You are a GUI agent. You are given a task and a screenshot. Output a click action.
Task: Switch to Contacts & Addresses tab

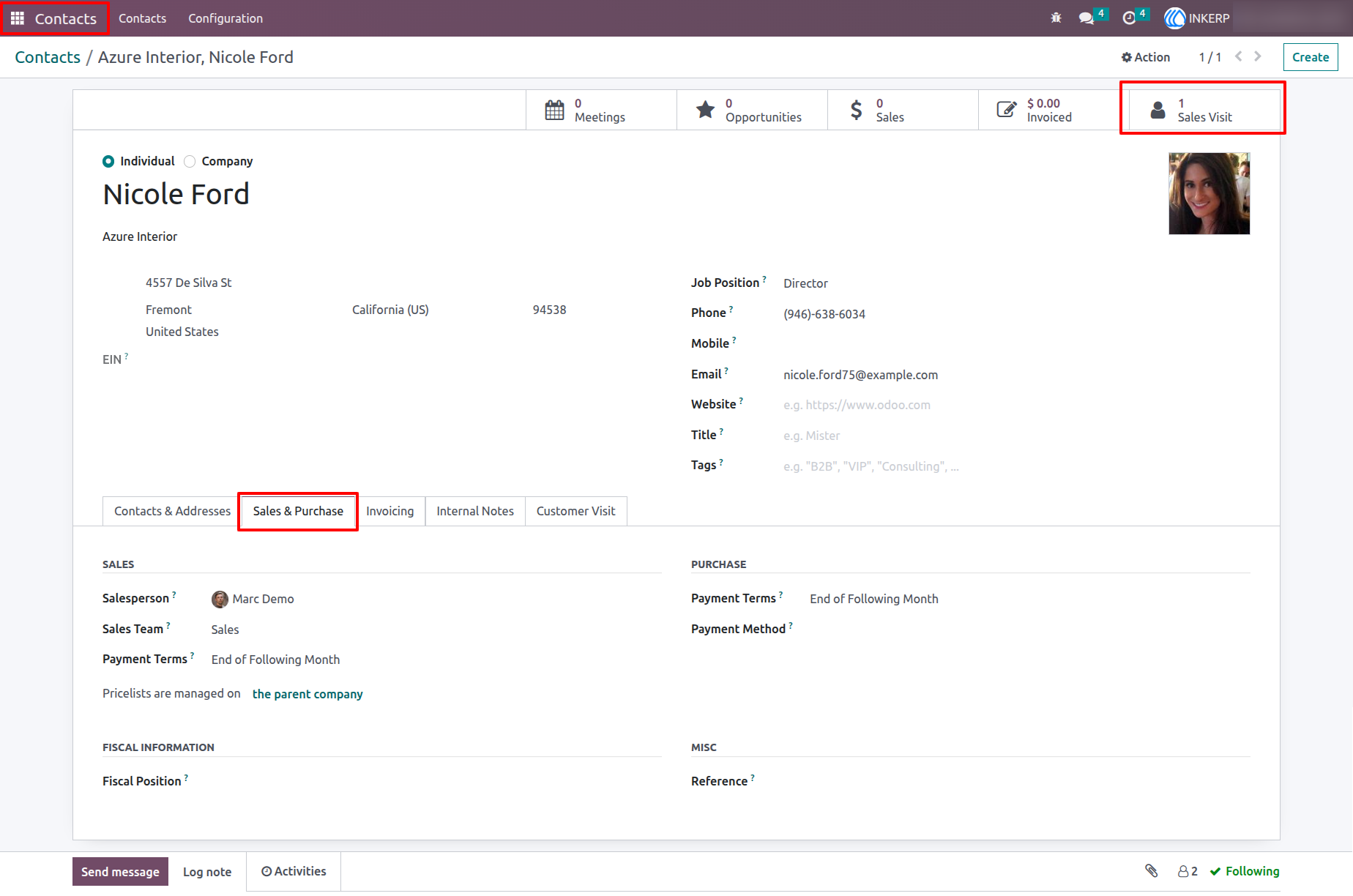pyautogui.click(x=172, y=511)
